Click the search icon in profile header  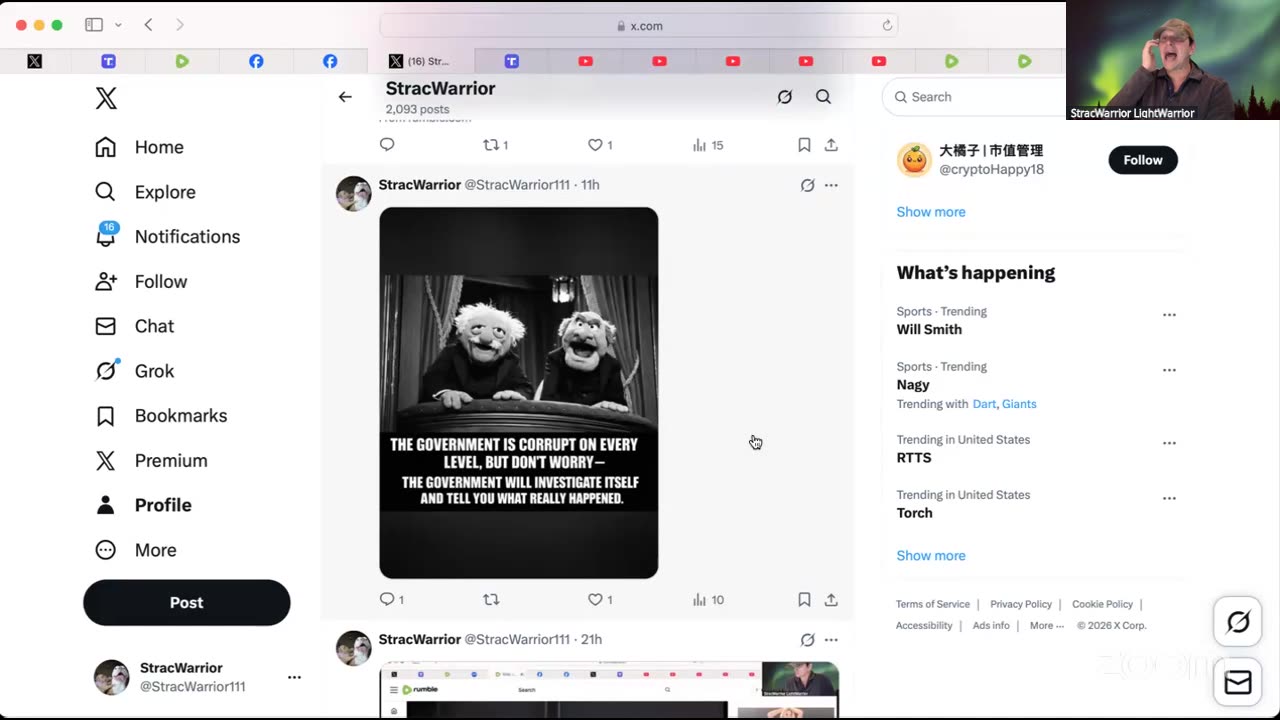(x=823, y=97)
